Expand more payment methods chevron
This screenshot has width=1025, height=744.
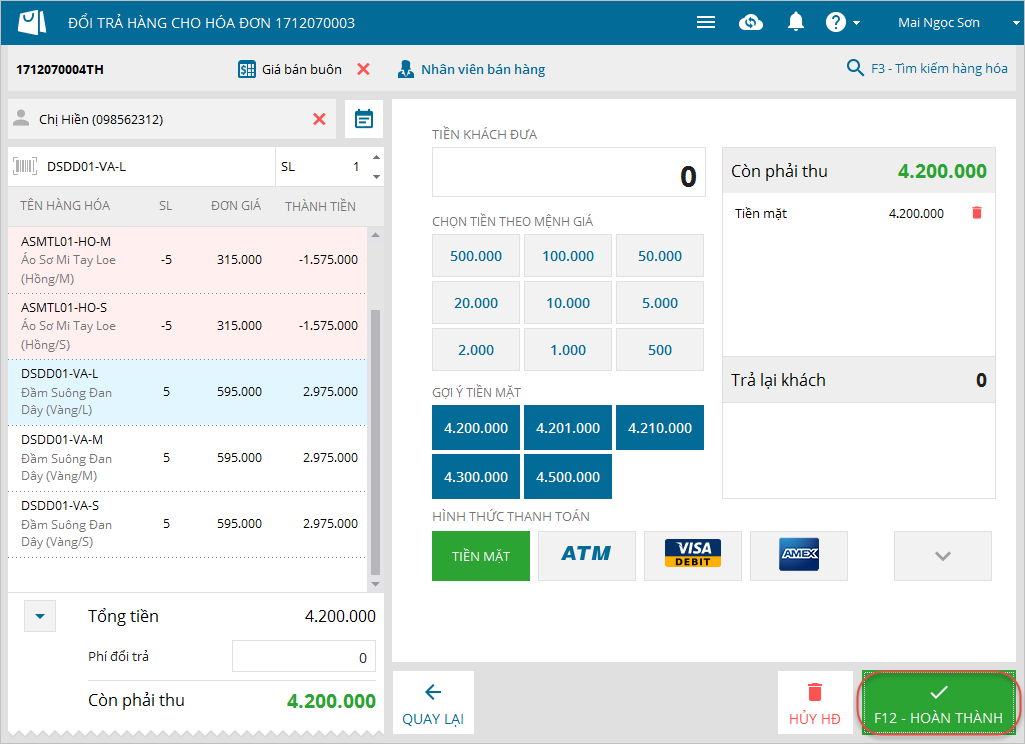[x=943, y=556]
